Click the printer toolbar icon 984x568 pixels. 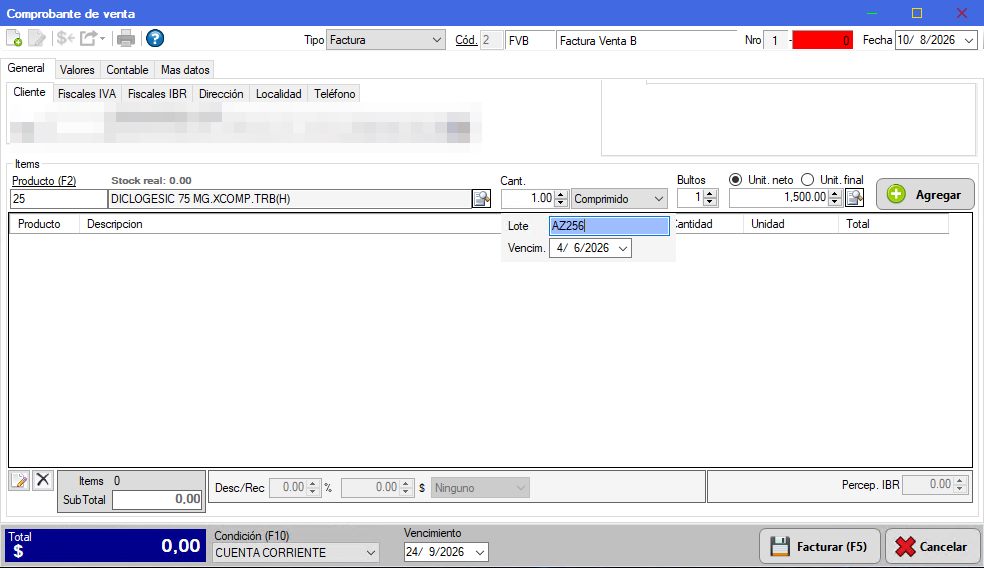tap(126, 39)
